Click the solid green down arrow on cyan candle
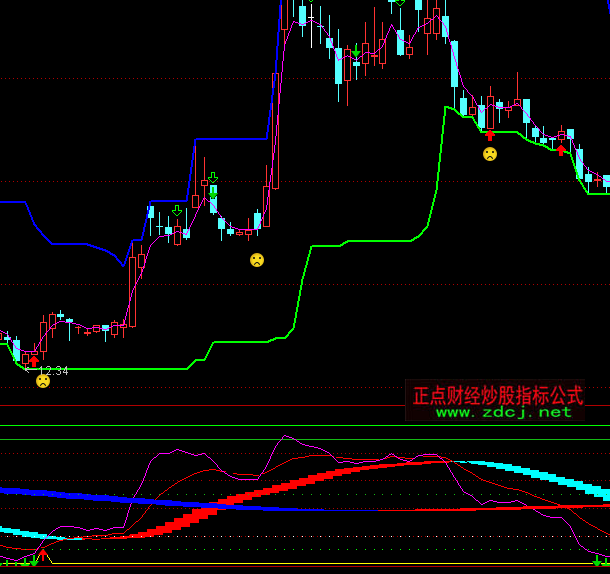This screenshot has height=574, width=610. [213, 192]
